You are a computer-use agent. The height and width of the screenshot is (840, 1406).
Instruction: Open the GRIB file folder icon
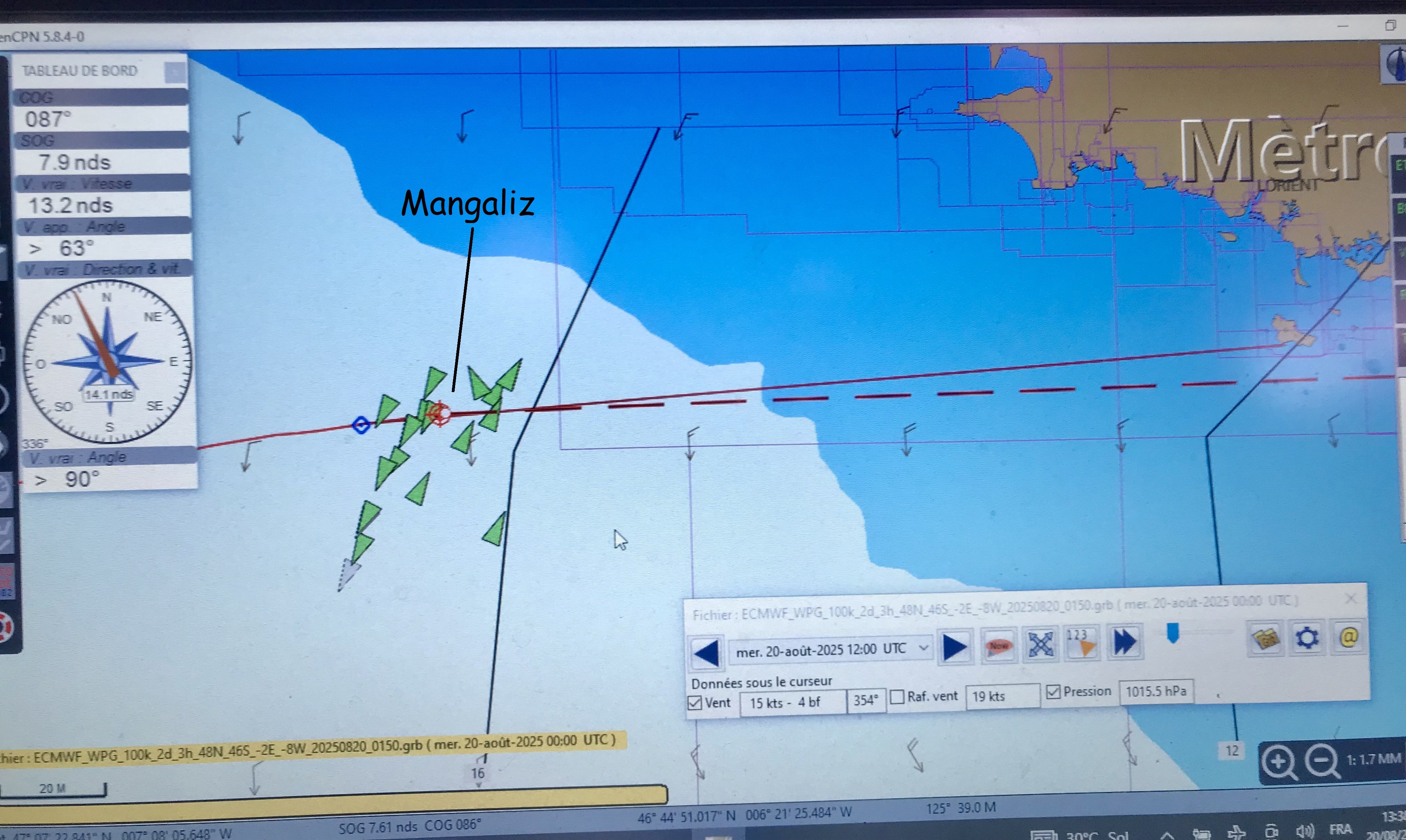click(1265, 639)
